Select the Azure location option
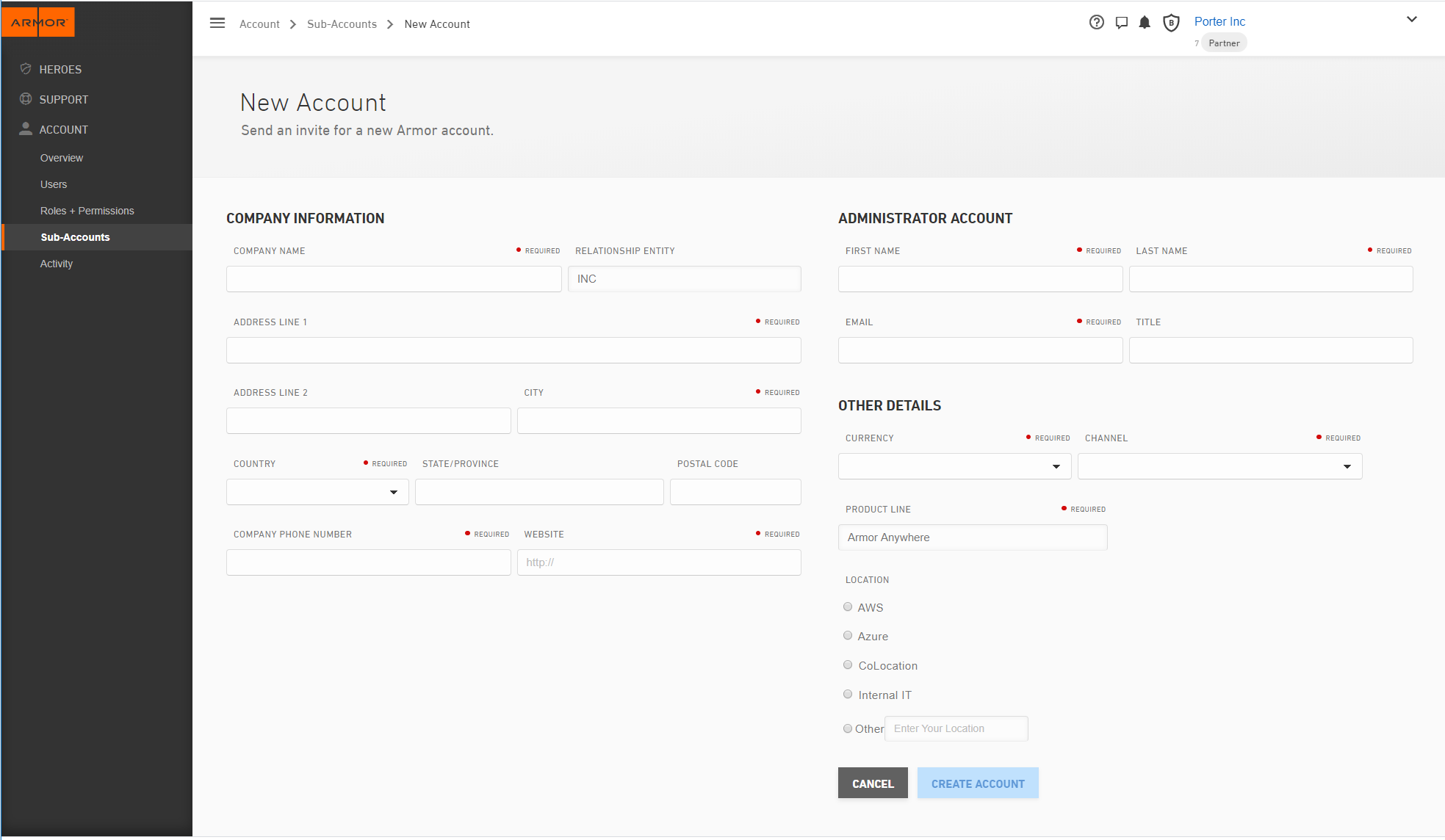The width and height of the screenshot is (1445, 840). point(848,636)
